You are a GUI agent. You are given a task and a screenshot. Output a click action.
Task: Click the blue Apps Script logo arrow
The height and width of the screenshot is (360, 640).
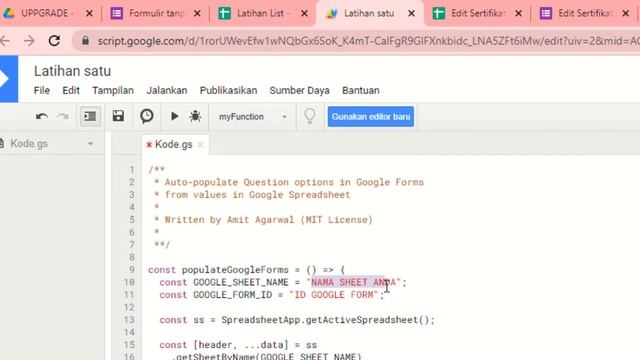8,79
